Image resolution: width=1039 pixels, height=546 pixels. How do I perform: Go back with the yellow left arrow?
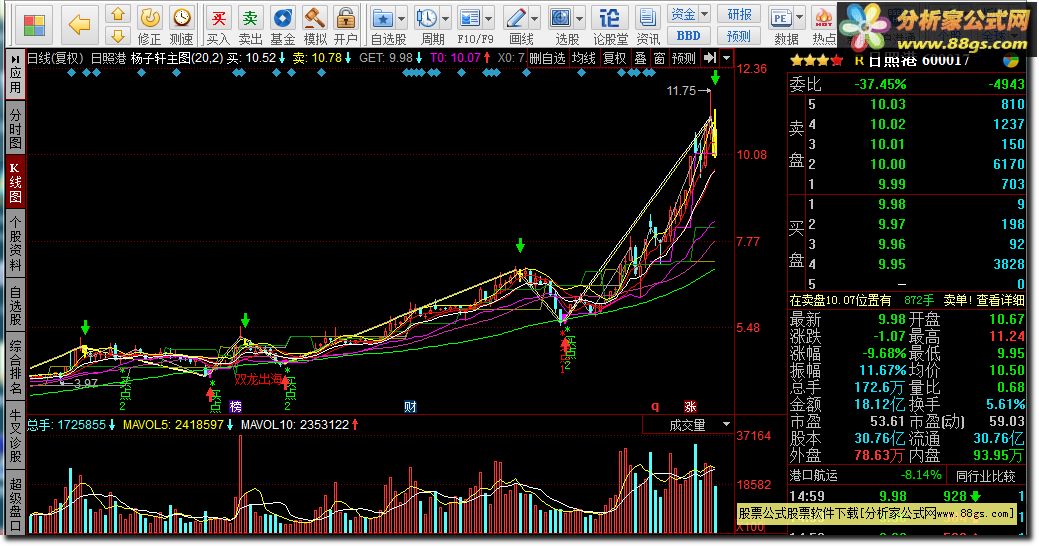(80, 25)
